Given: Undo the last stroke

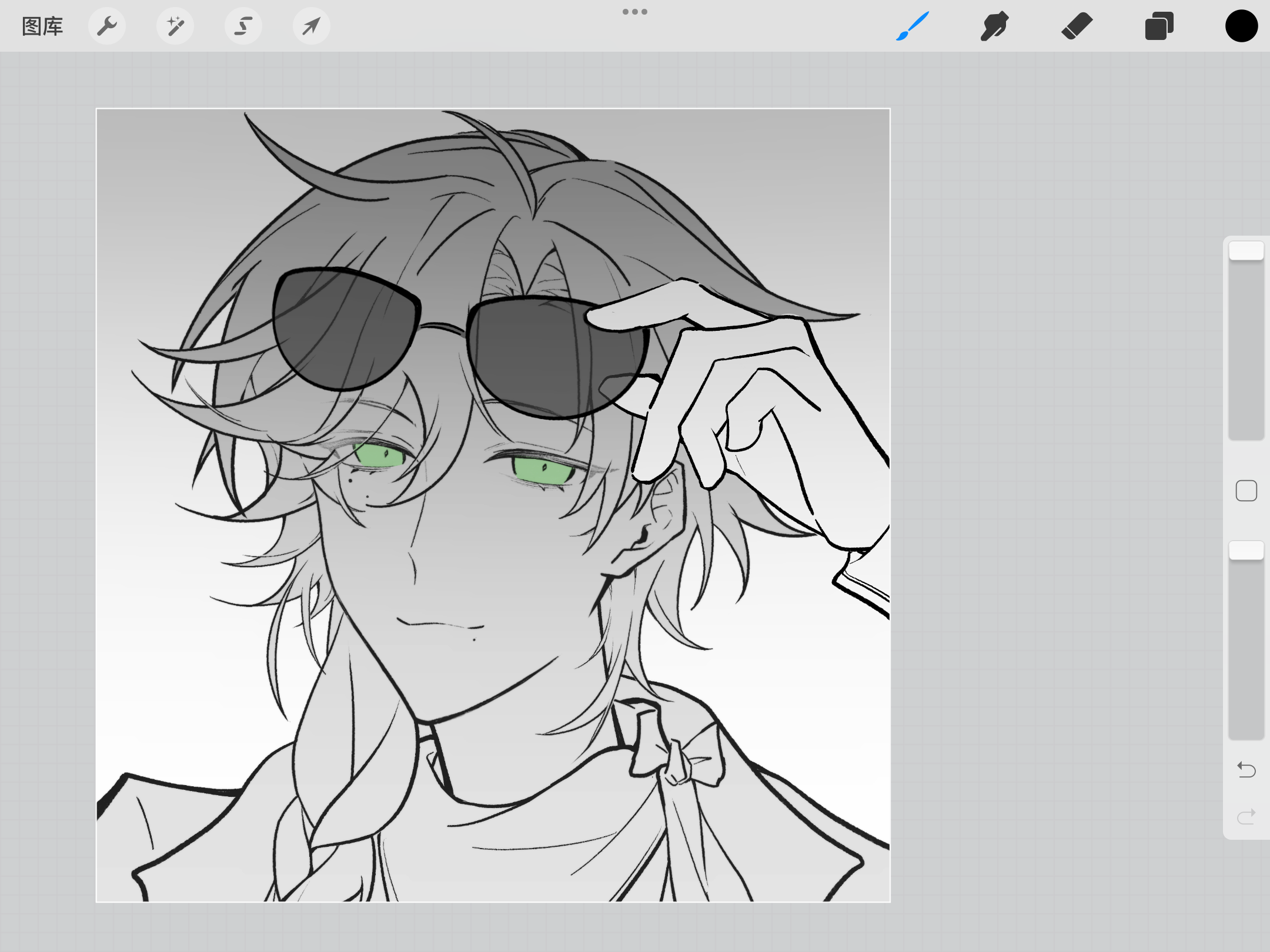Looking at the screenshot, I should tap(1246, 769).
